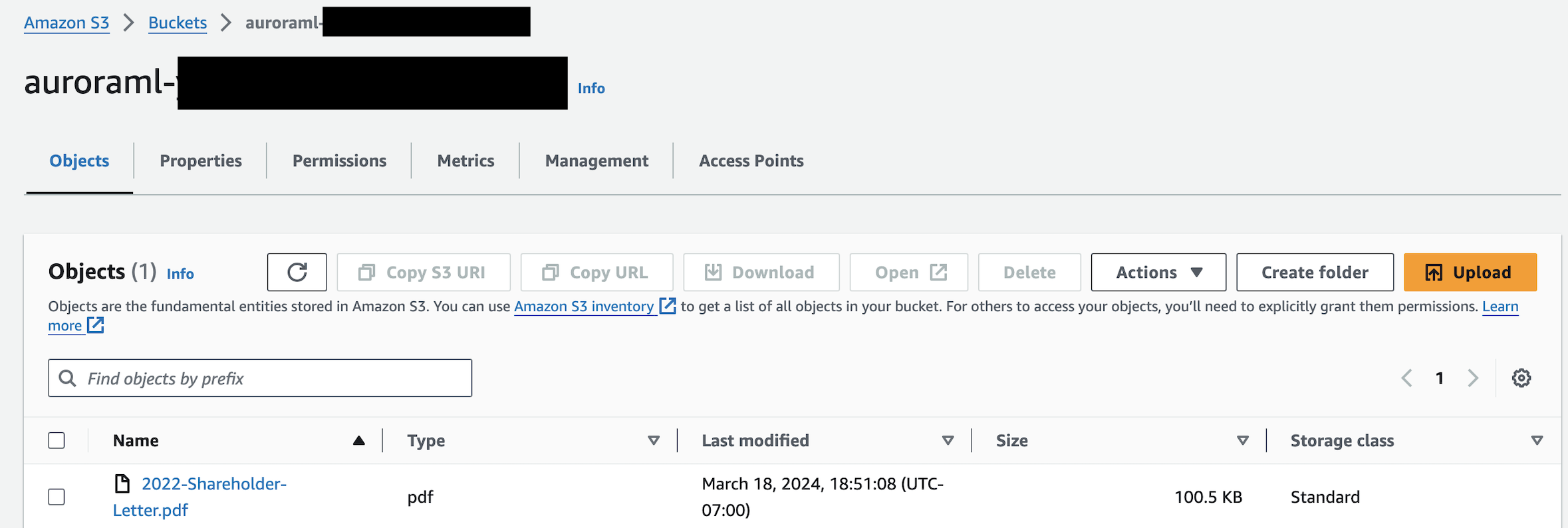
Task: Open the Last modified filter dropdown
Action: coord(947,440)
